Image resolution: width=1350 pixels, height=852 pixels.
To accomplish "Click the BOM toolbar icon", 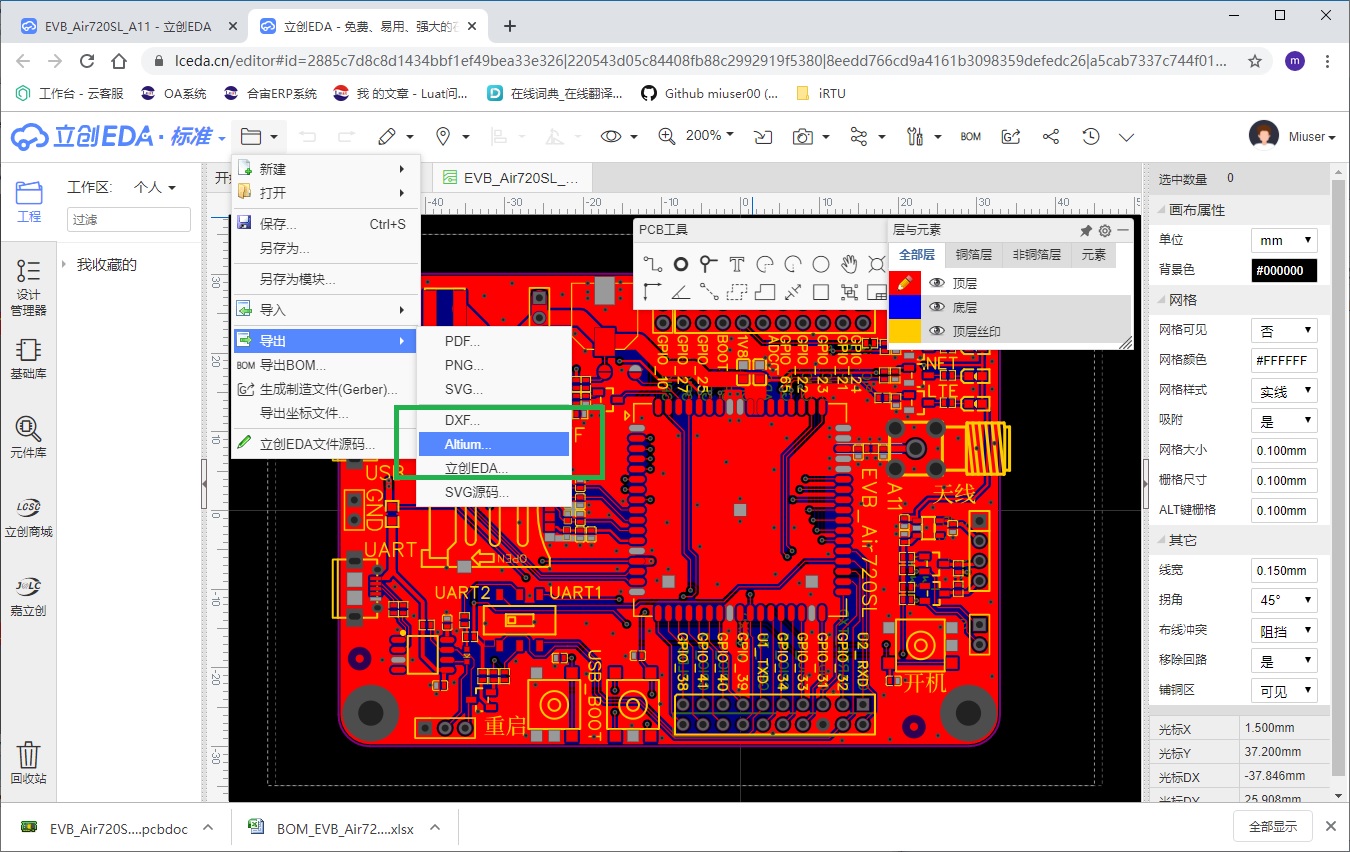I will [970, 136].
